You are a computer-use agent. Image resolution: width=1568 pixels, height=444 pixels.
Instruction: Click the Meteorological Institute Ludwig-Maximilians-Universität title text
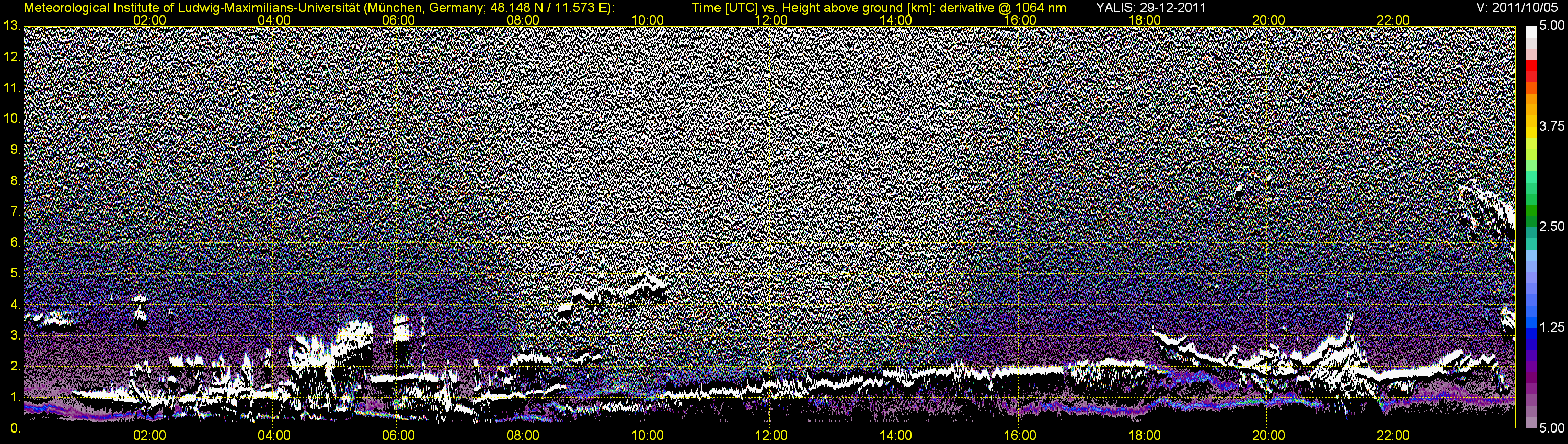(x=319, y=8)
